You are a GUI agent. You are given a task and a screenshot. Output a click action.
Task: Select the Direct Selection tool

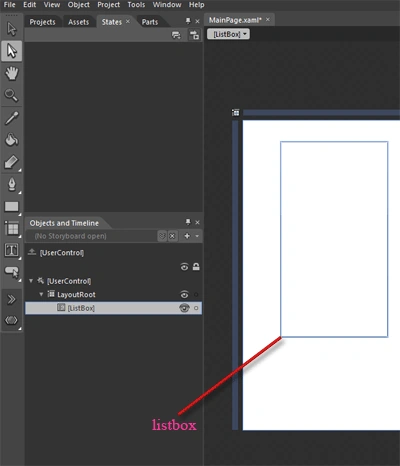click(12, 51)
